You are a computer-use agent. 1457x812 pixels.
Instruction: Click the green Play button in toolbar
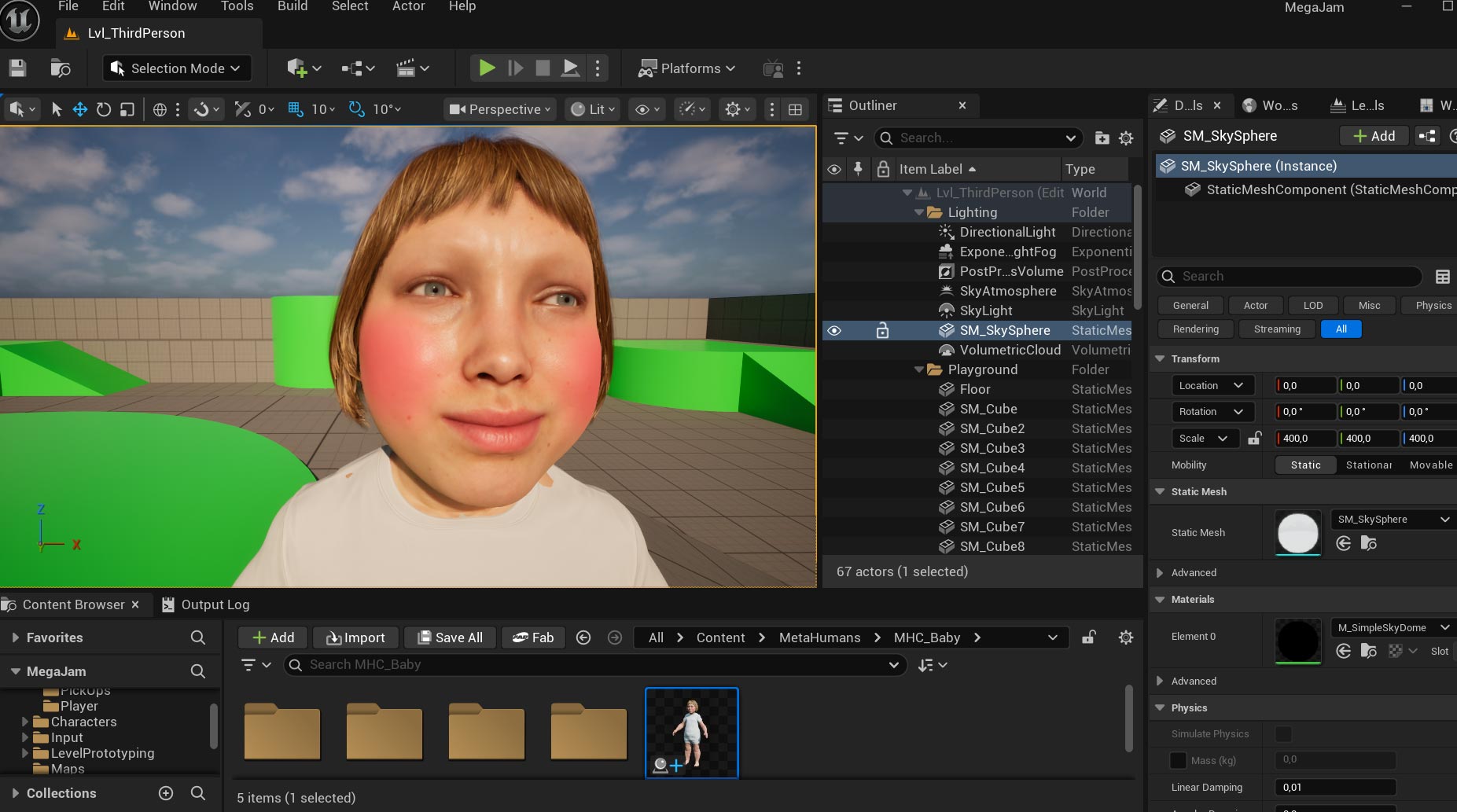coord(487,68)
